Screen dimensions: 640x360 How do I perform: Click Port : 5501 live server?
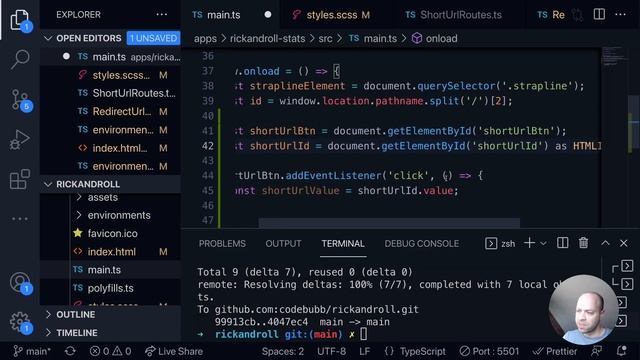[489, 351]
